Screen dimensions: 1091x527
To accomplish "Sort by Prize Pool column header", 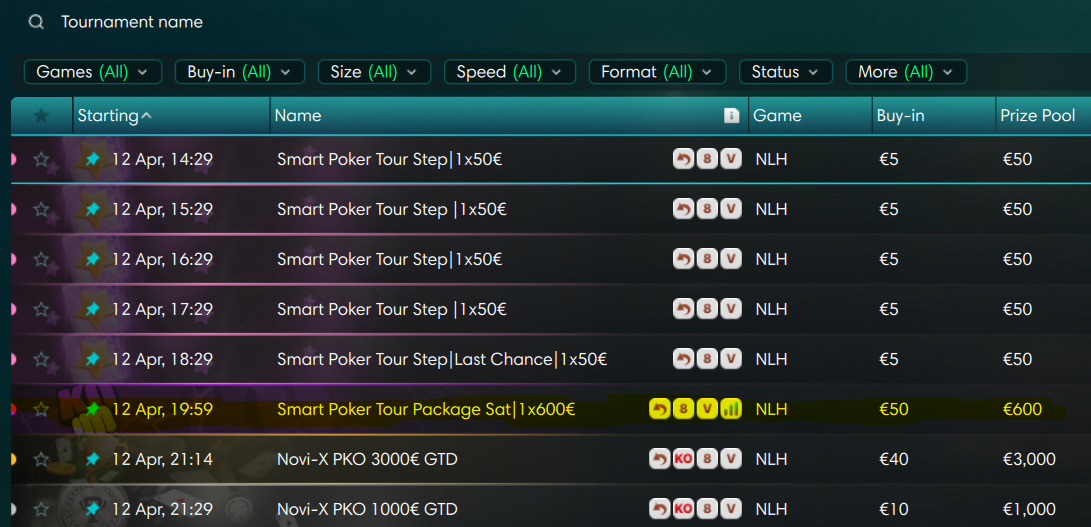I will tap(1037, 116).
